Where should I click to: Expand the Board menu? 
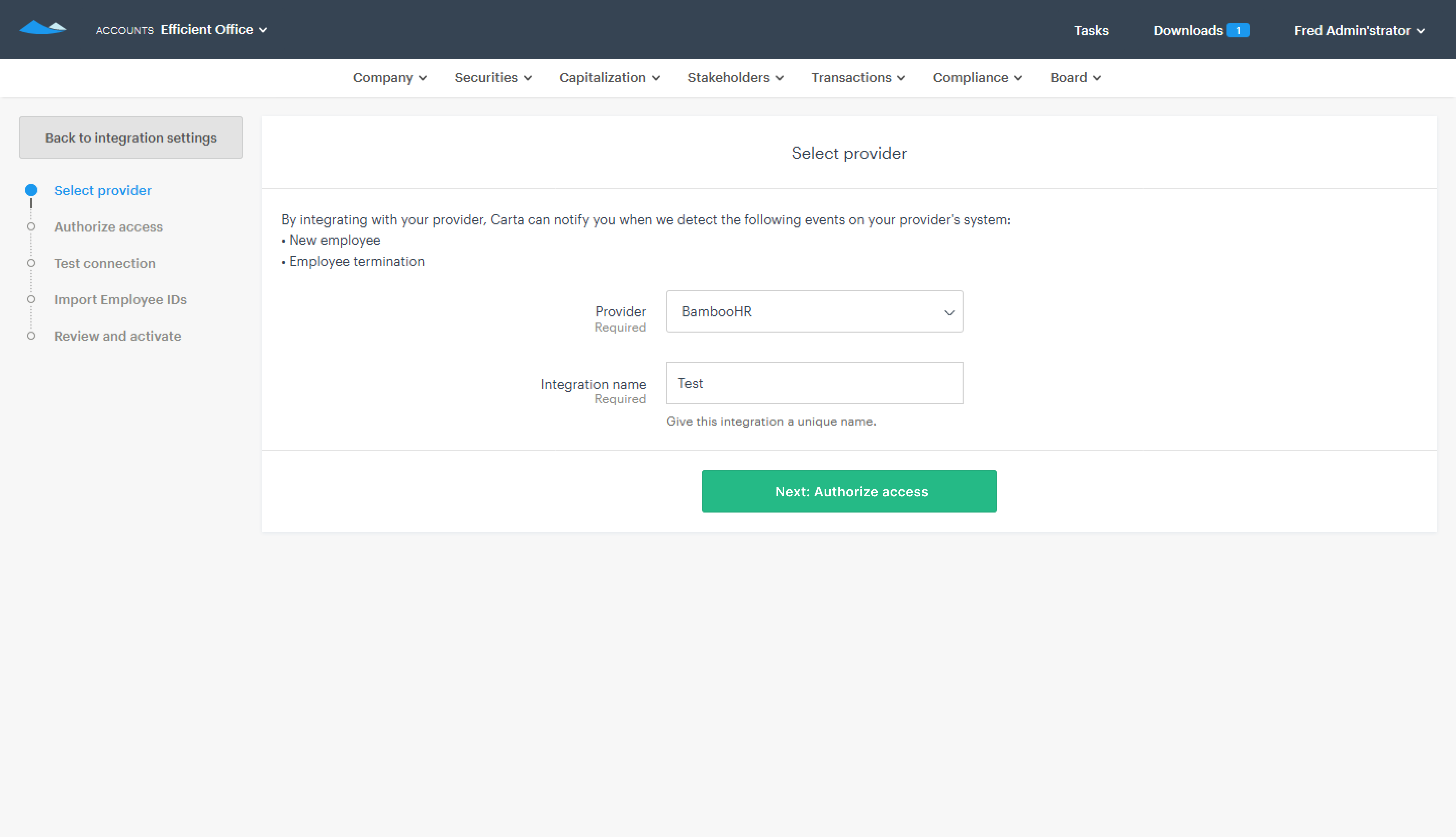[x=1076, y=78]
